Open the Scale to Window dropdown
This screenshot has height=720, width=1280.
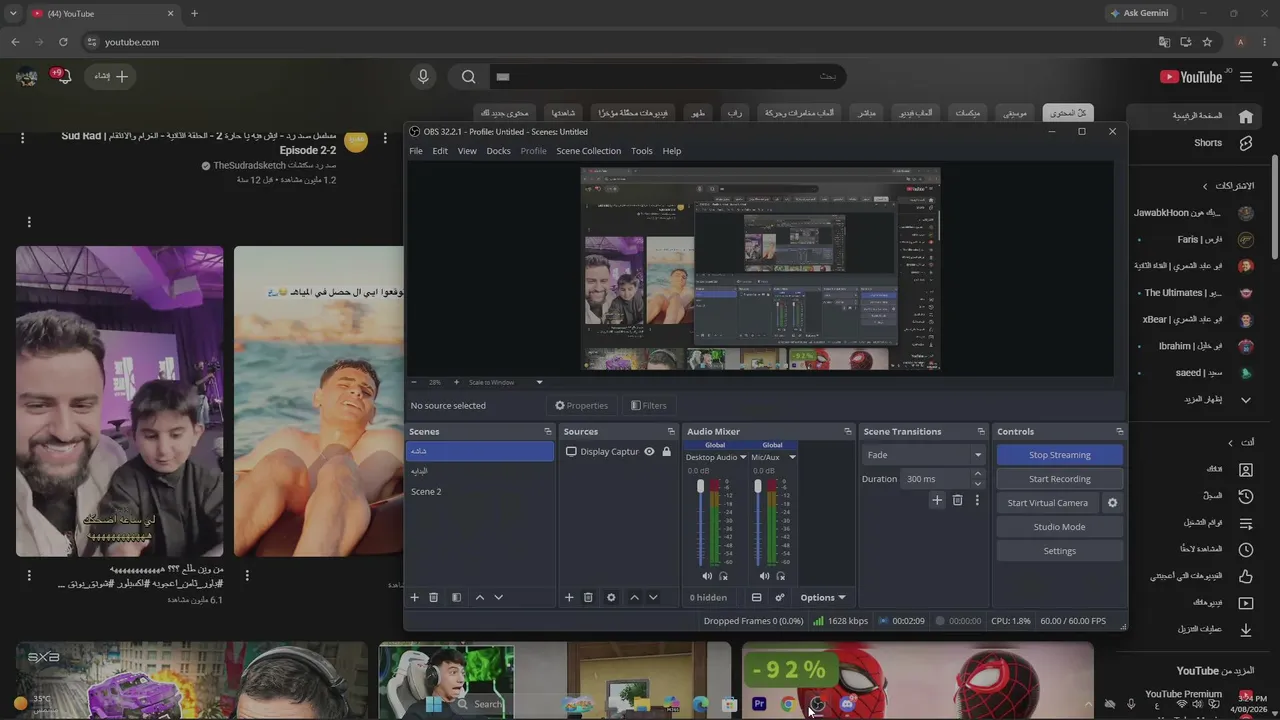tap(506, 382)
